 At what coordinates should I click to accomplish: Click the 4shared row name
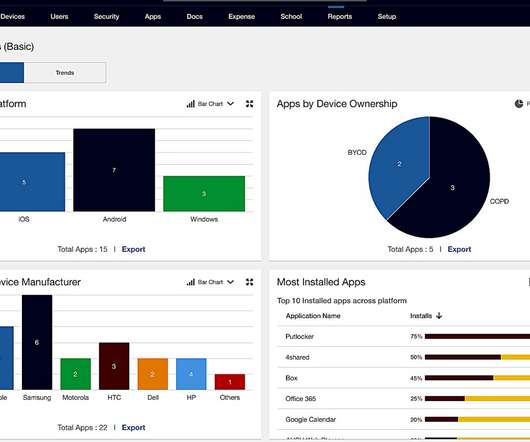[x=297, y=357]
